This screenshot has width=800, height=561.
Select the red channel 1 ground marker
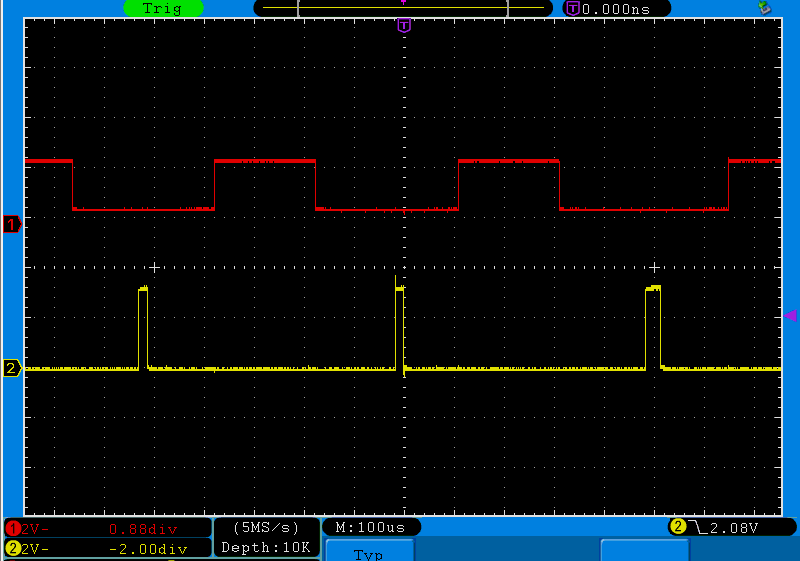coord(12,225)
